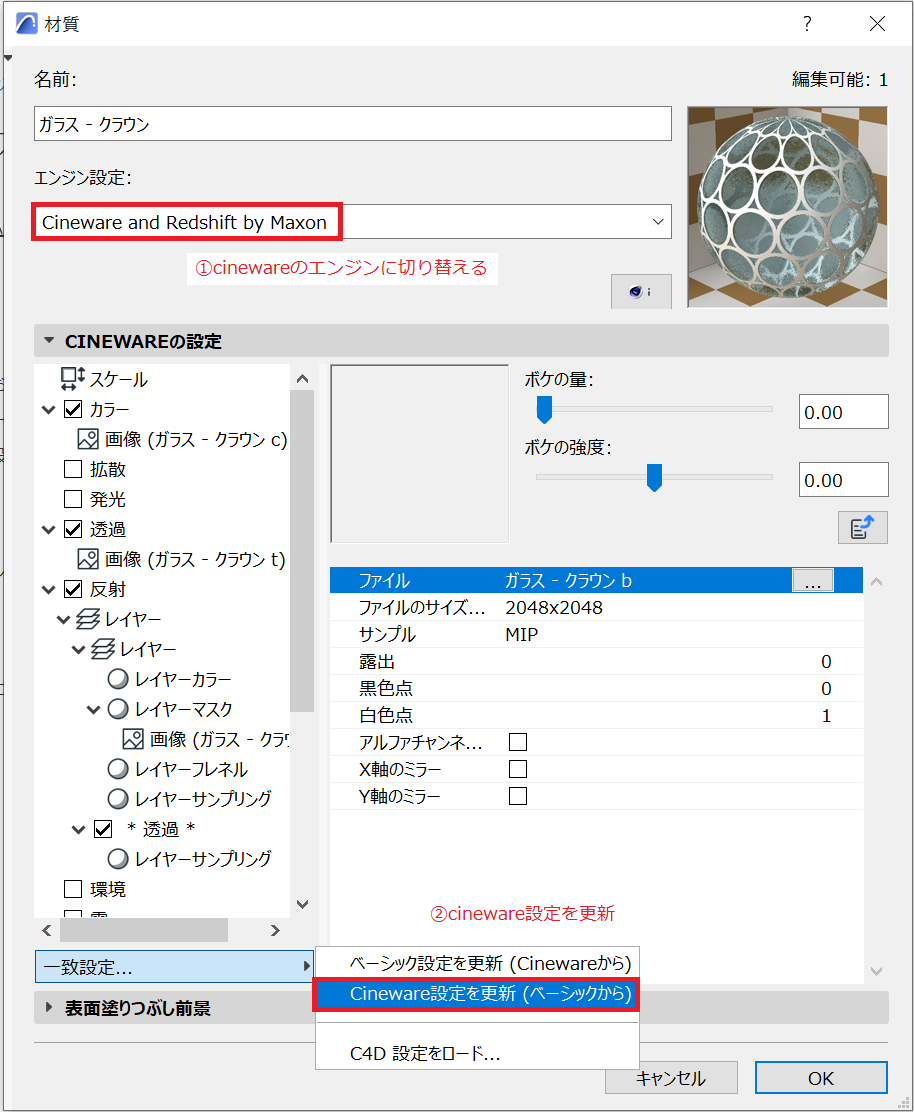The height and width of the screenshot is (1112, 914).
Task: Click the empty texture preview box
Action: [420, 454]
